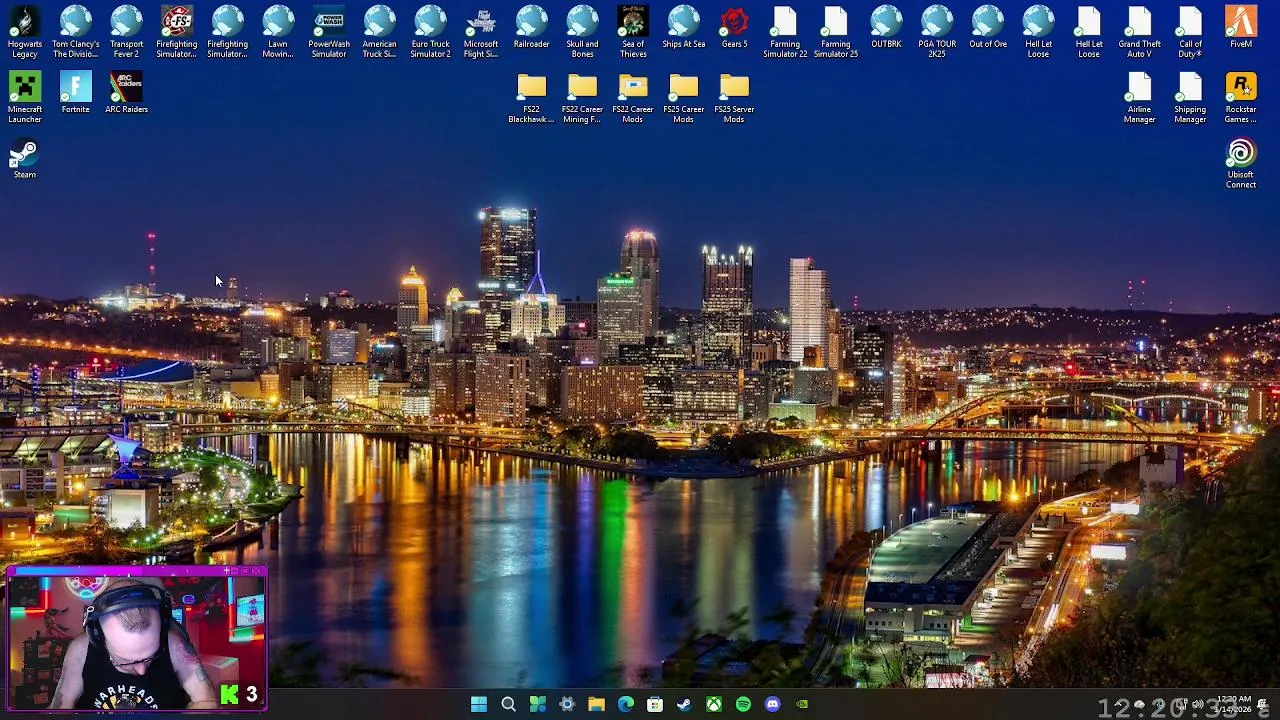The height and width of the screenshot is (720, 1280).
Task: Open the Euro Truck Simulator 2 shortcut
Action: click(430, 32)
